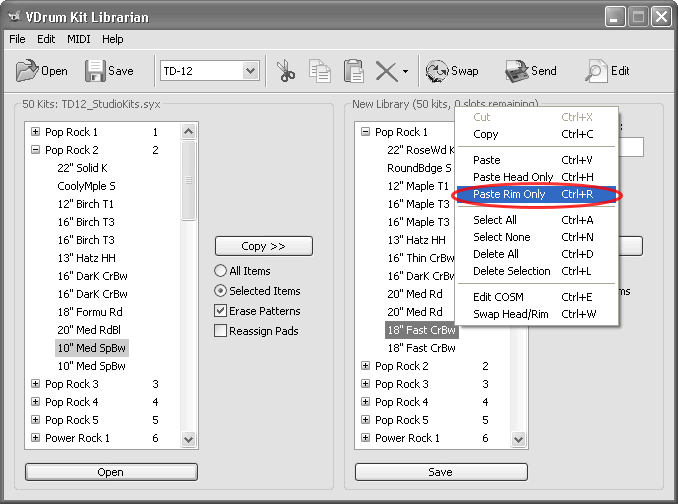Select the All Items radio button
Image resolution: width=678 pixels, height=504 pixels.
pos(221,271)
